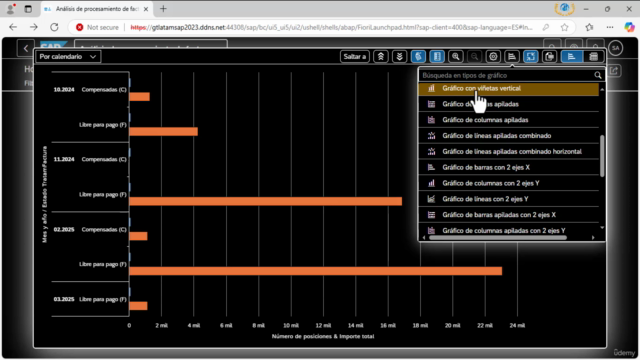Toggle the legend visibility button
This screenshot has height=360, width=640.
437,57
